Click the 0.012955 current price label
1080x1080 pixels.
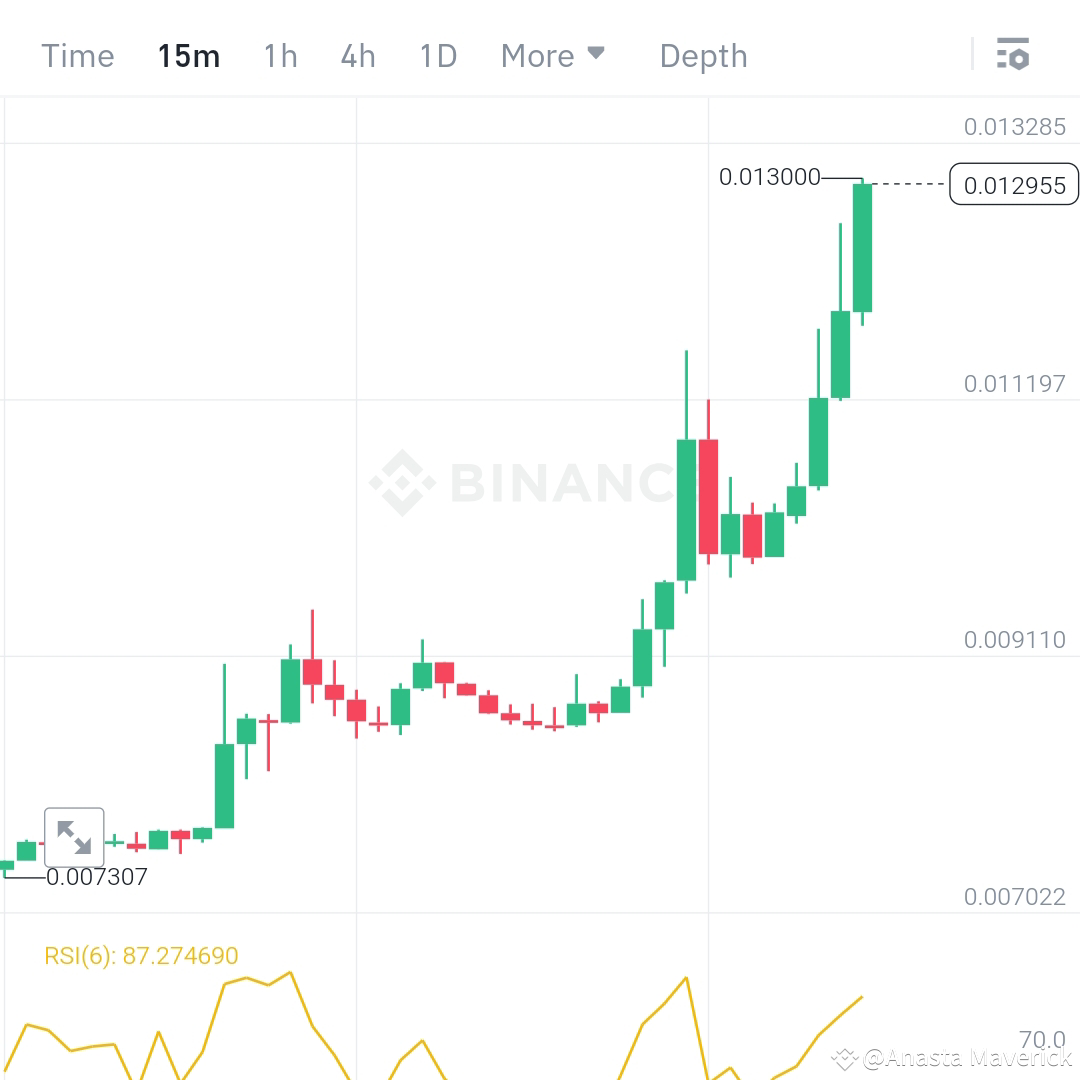(1014, 185)
